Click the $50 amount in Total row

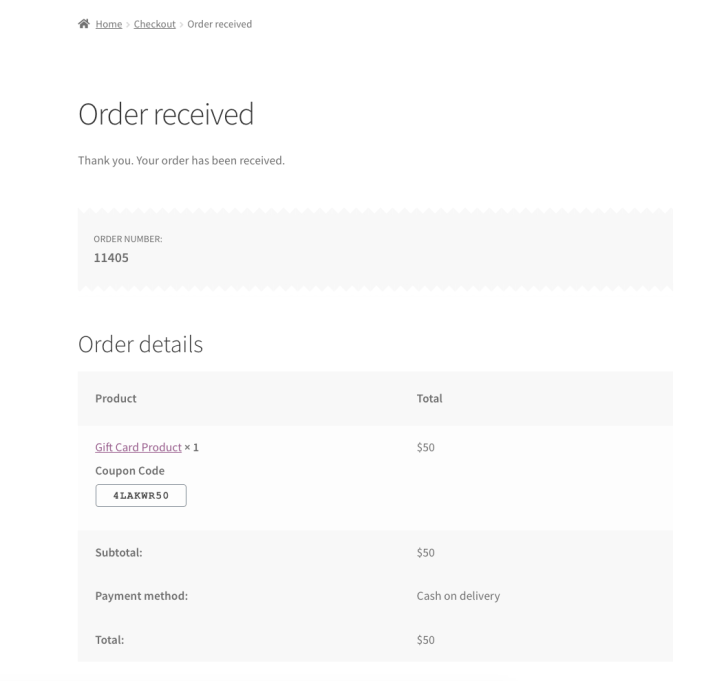(x=425, y=640)
